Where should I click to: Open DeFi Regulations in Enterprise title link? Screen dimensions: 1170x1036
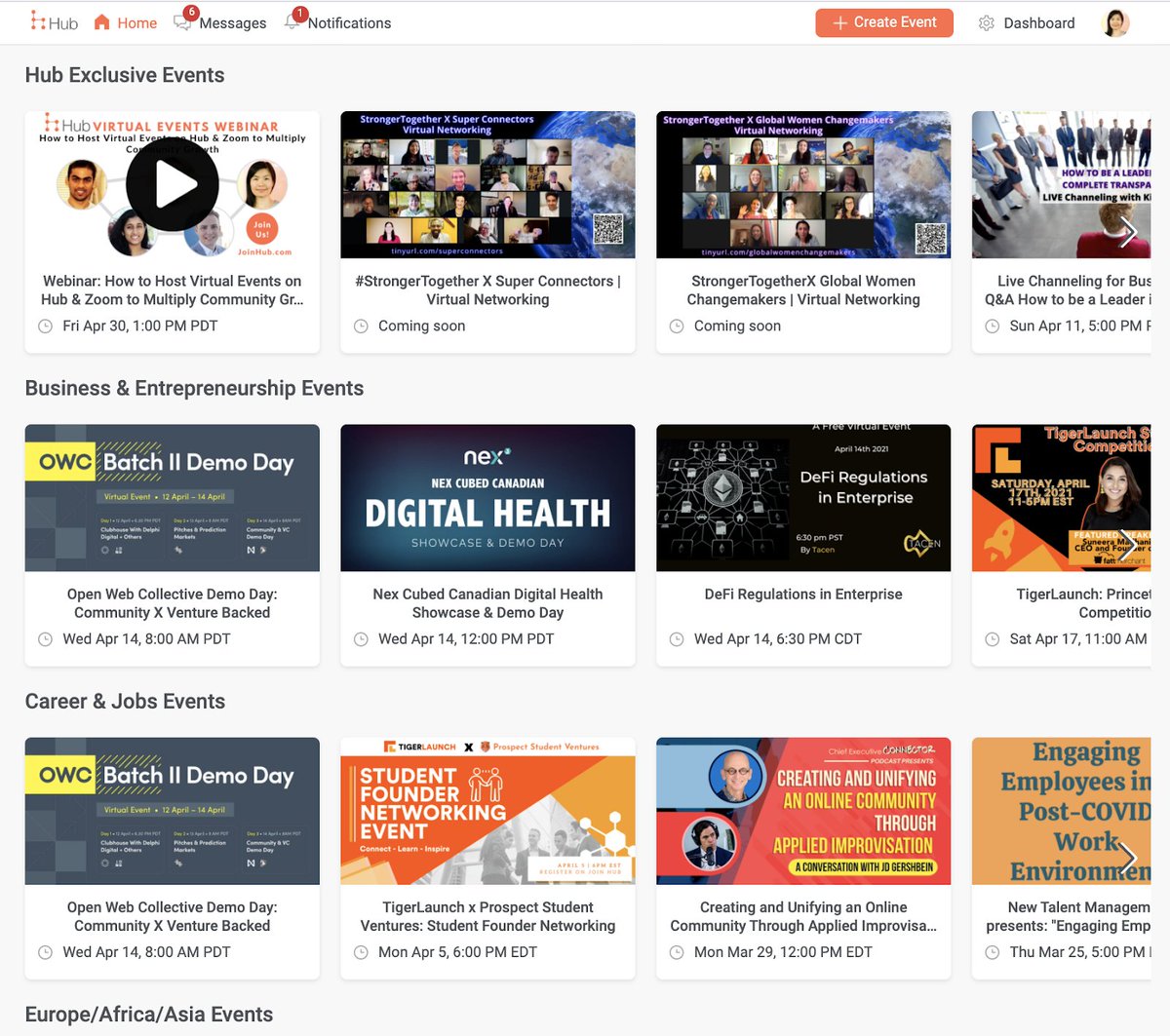pos(803,595)
